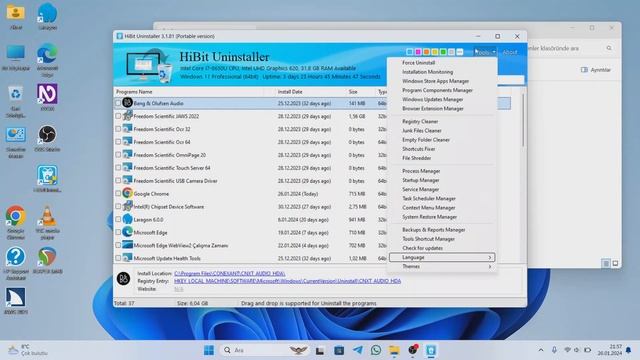Screen dimensions: 640x360
Task: Show hidden icons in system tray
Action: (541, 350)
